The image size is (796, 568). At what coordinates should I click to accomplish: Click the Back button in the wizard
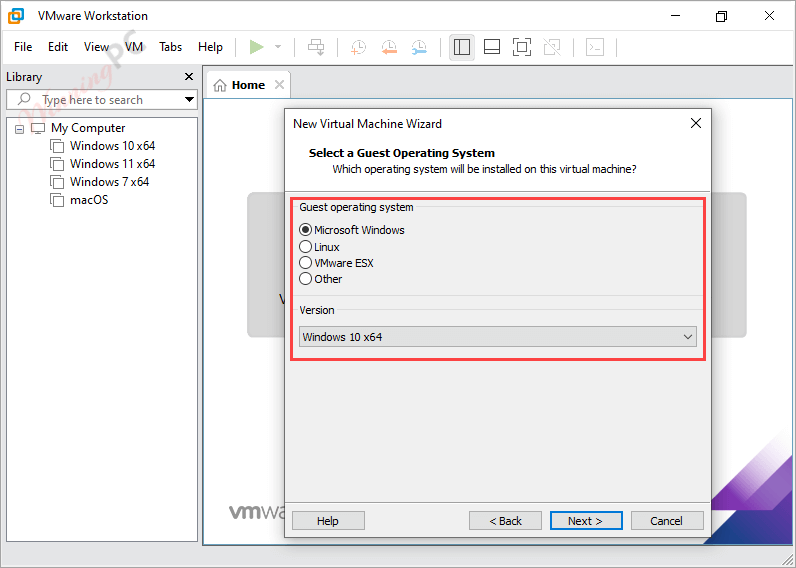[x=505, y=521]
